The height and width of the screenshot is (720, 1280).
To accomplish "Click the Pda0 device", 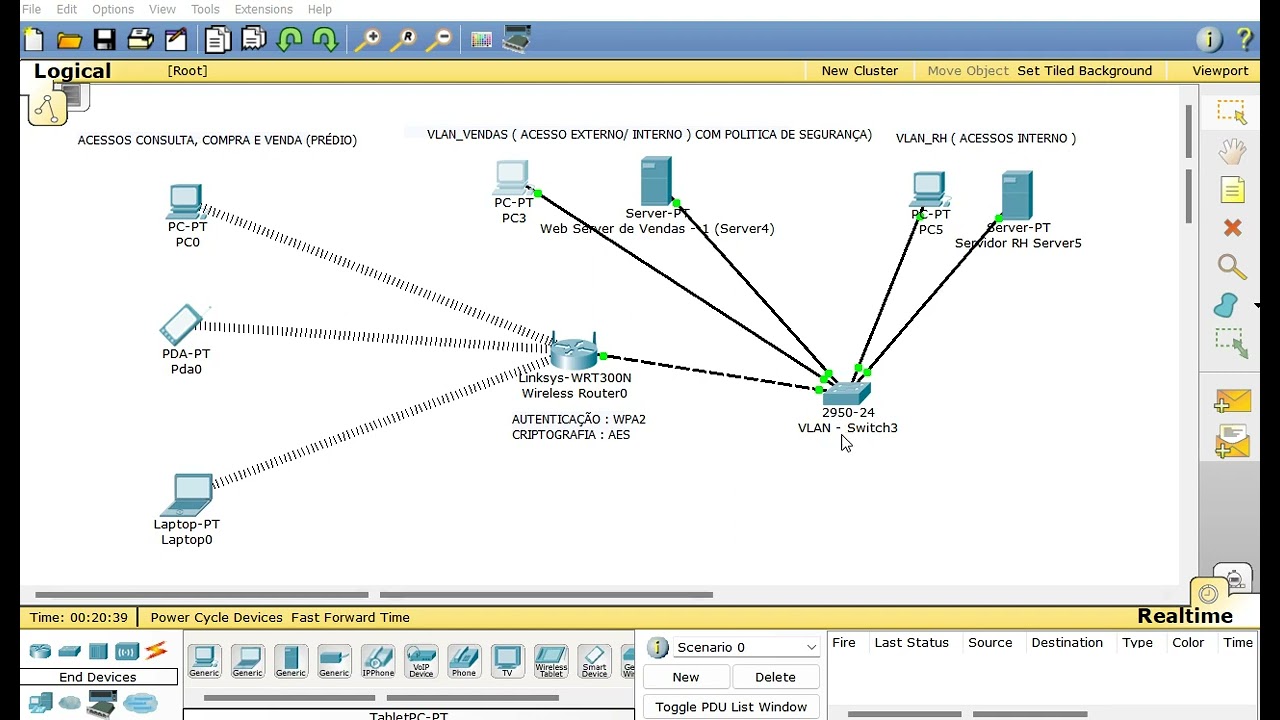I will (182, 325).
